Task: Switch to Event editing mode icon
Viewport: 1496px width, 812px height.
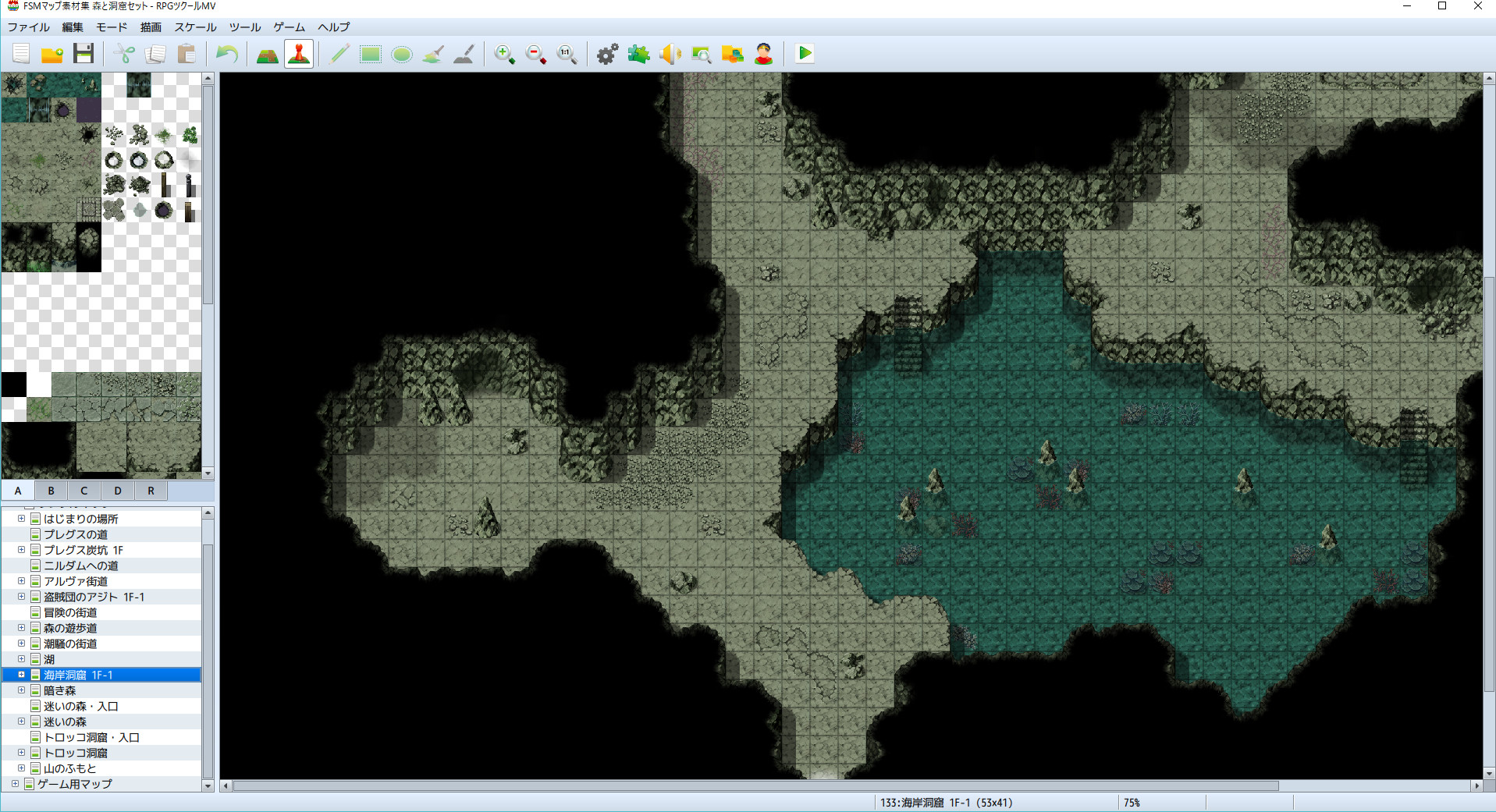Action: tap(299, 54)
